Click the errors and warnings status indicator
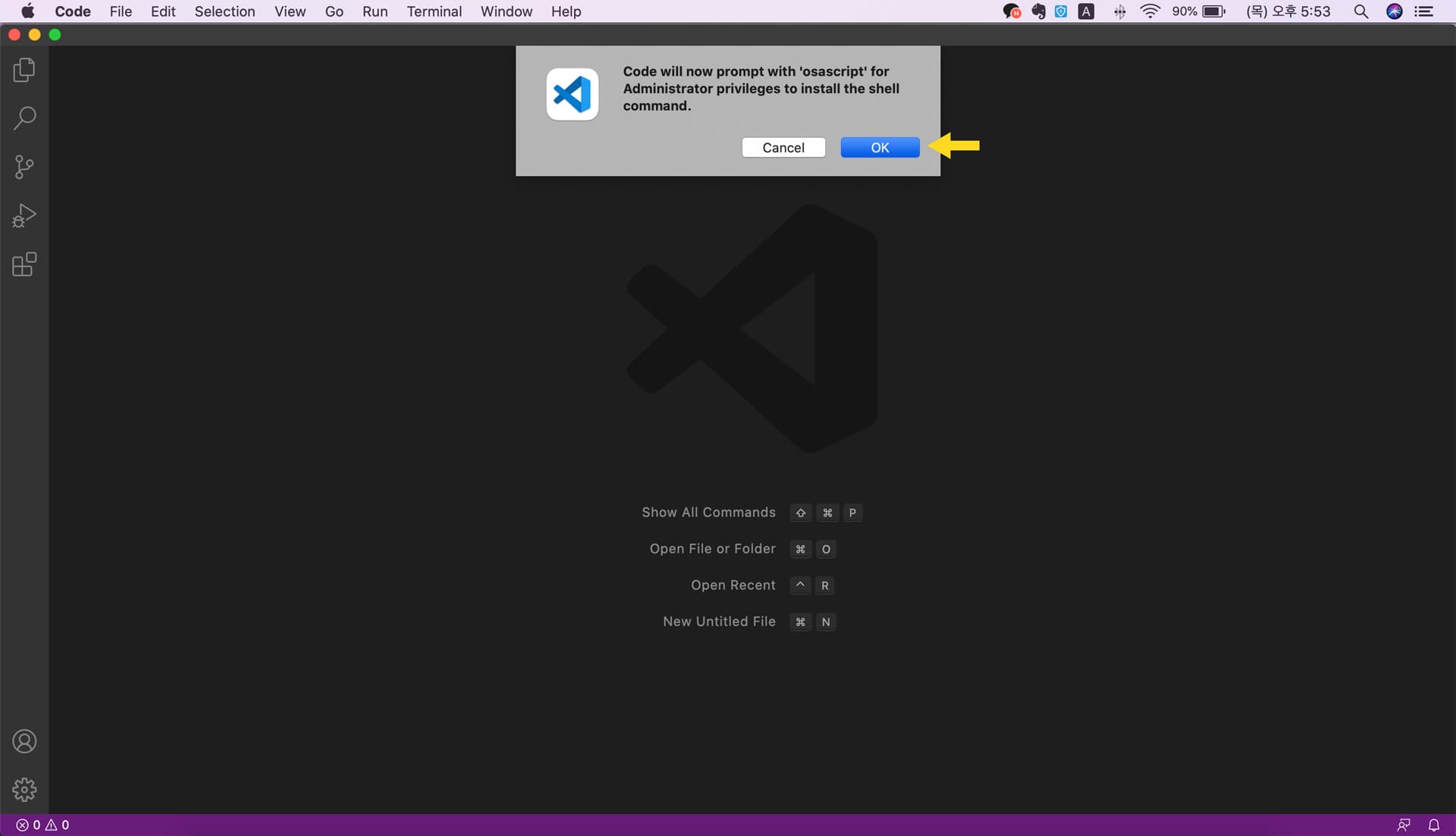This screenshot has height=836, width=1456. [42, 825]
